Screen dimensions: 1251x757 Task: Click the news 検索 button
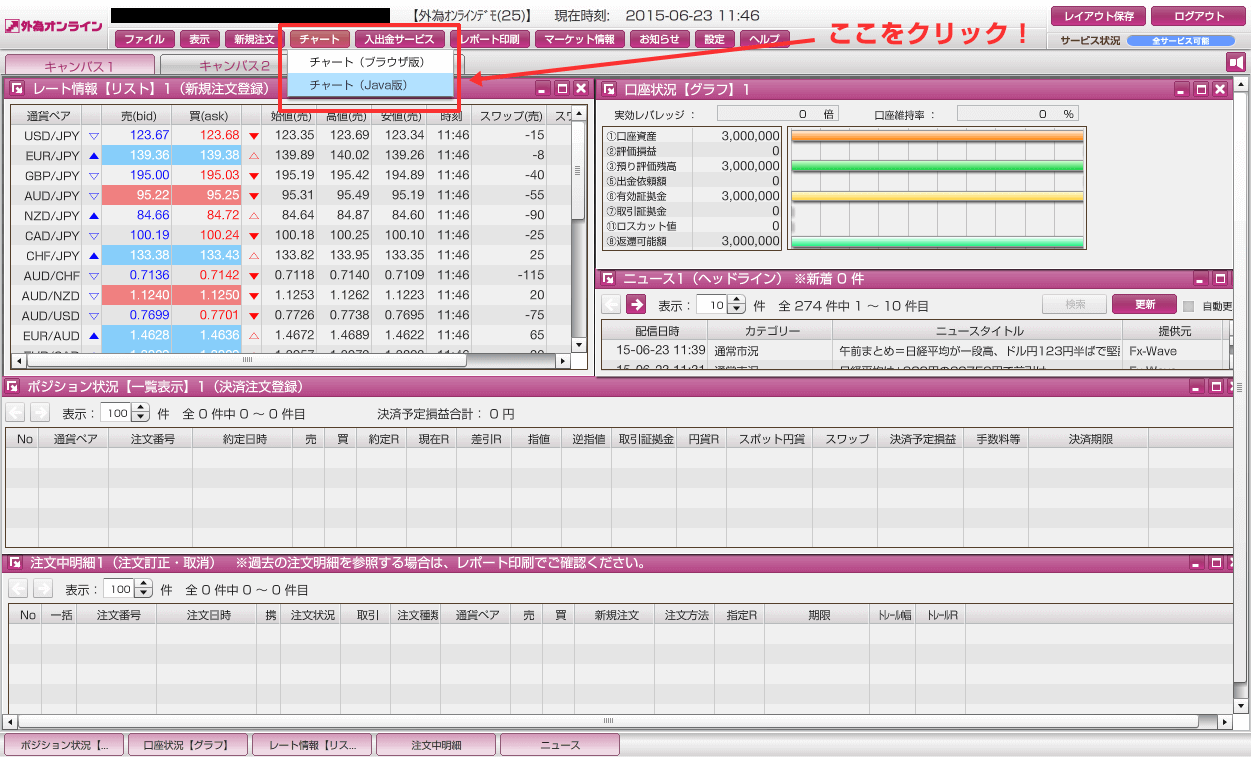1074,305
